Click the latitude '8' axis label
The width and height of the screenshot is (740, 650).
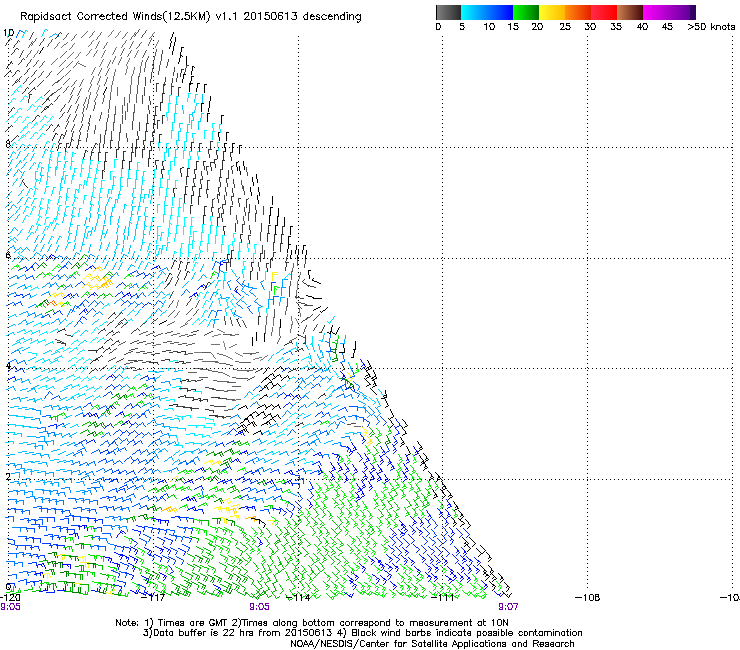coord(8,144)
